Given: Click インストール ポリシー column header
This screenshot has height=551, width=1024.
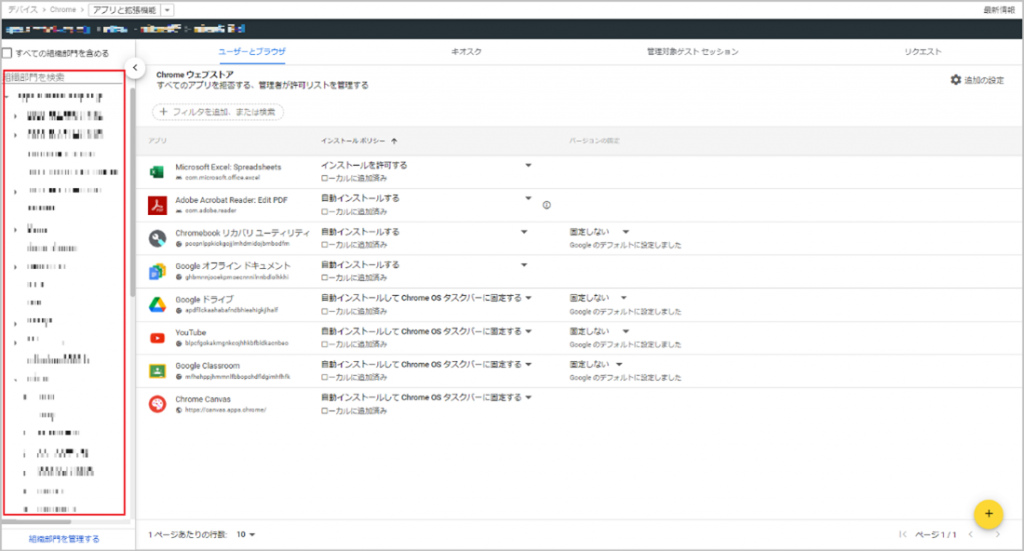Looking at the screenshot, I should (x=353, y=141).
